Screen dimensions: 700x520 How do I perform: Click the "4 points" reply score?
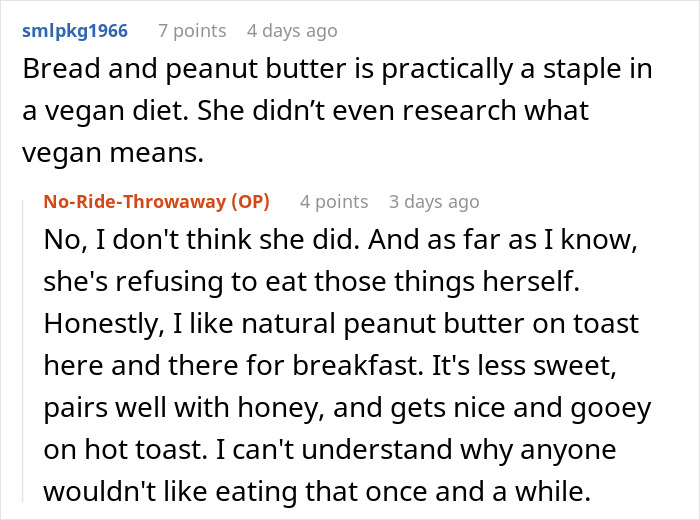[334, 201]
